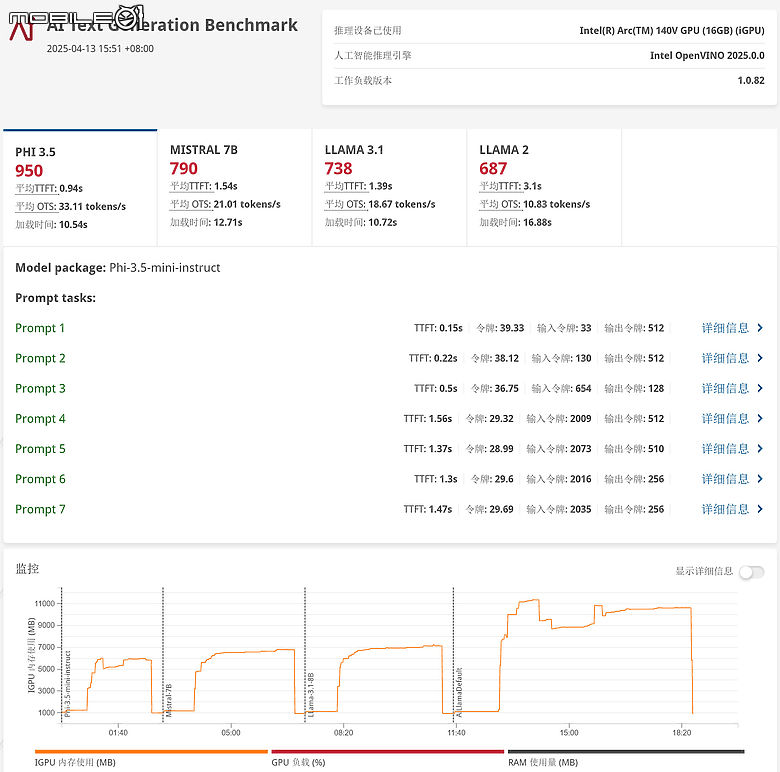Viewport: 780px width, 772px height.
Task: Click Intel(R) Arc(TM) 140V GPU device text
Action: coord(672,30)
